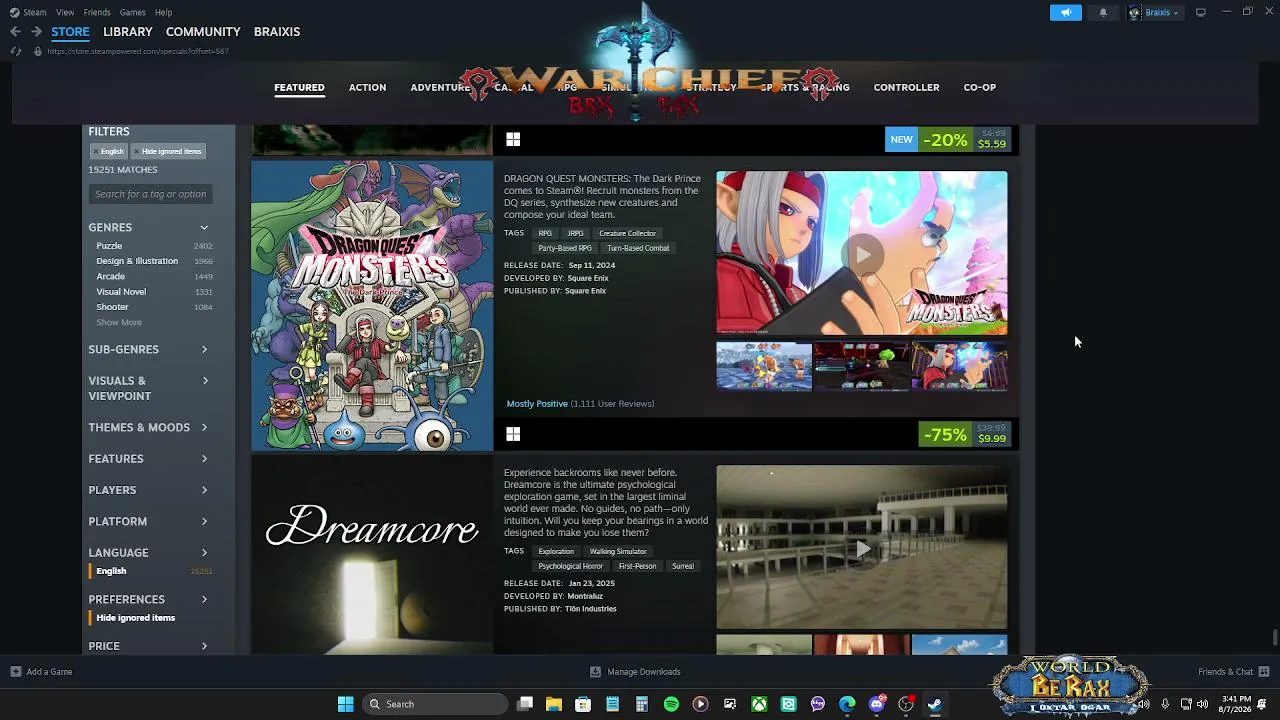Open the Calculator from the taskbar

[x=642, y=704]
